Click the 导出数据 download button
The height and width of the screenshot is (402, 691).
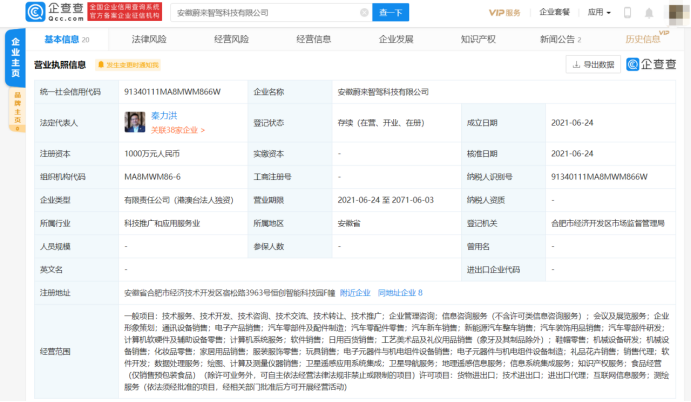tap(593, 64)
